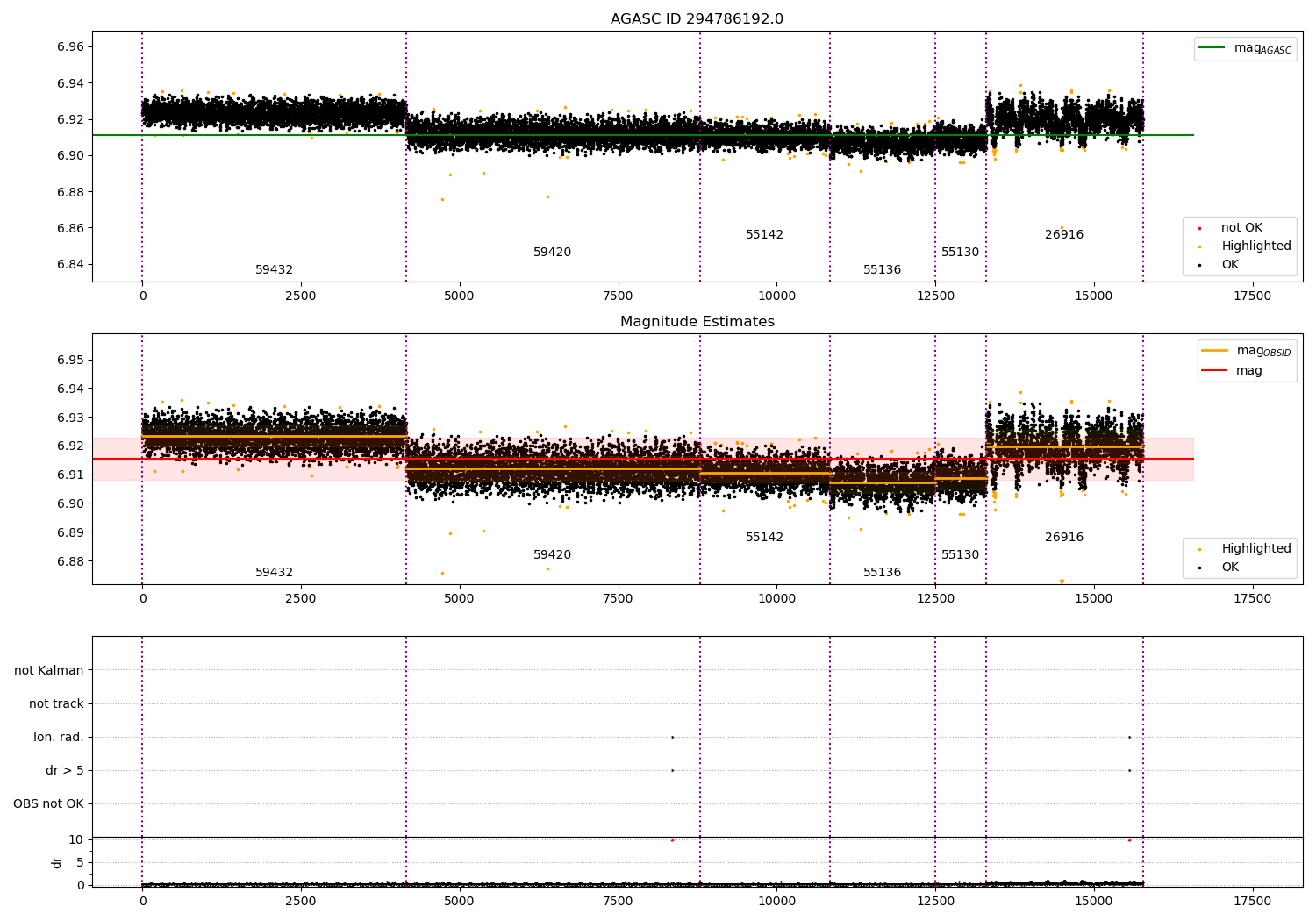Click the 'Magnitude Estimates' plot title
Image resolution: width=1316 pixels, height=921 pixels.
697,322
